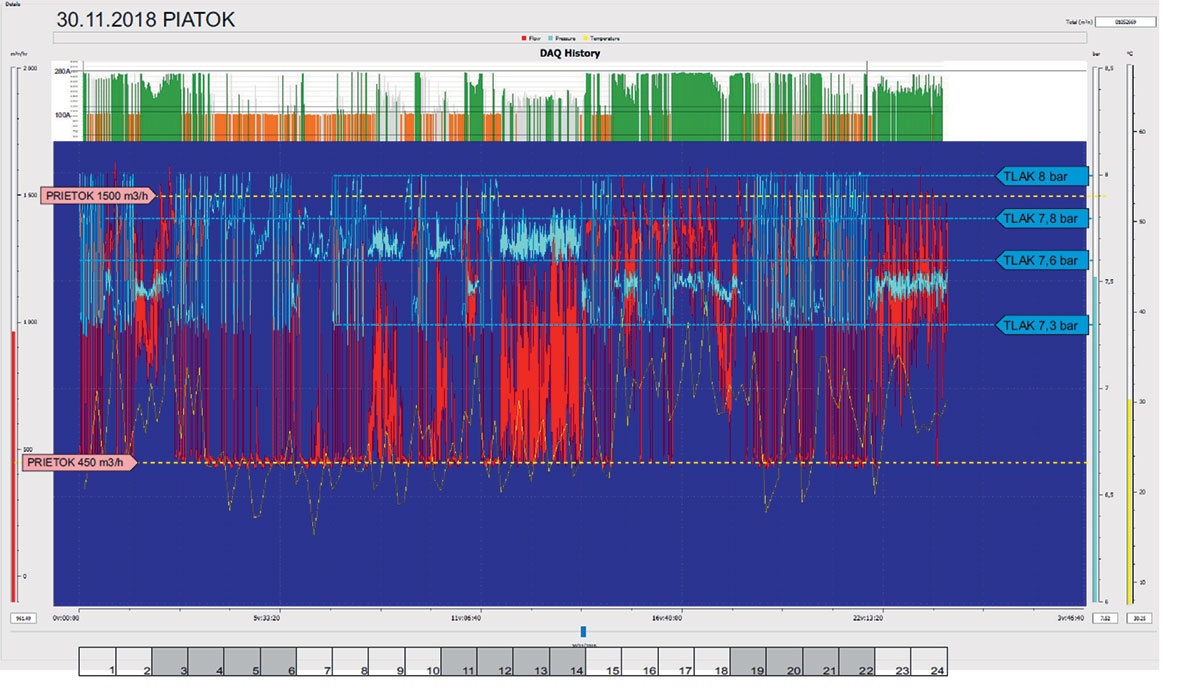1200x689 pixels.
Task: Click hour 19 in the hour strip
Action: [x=748, y=661]
